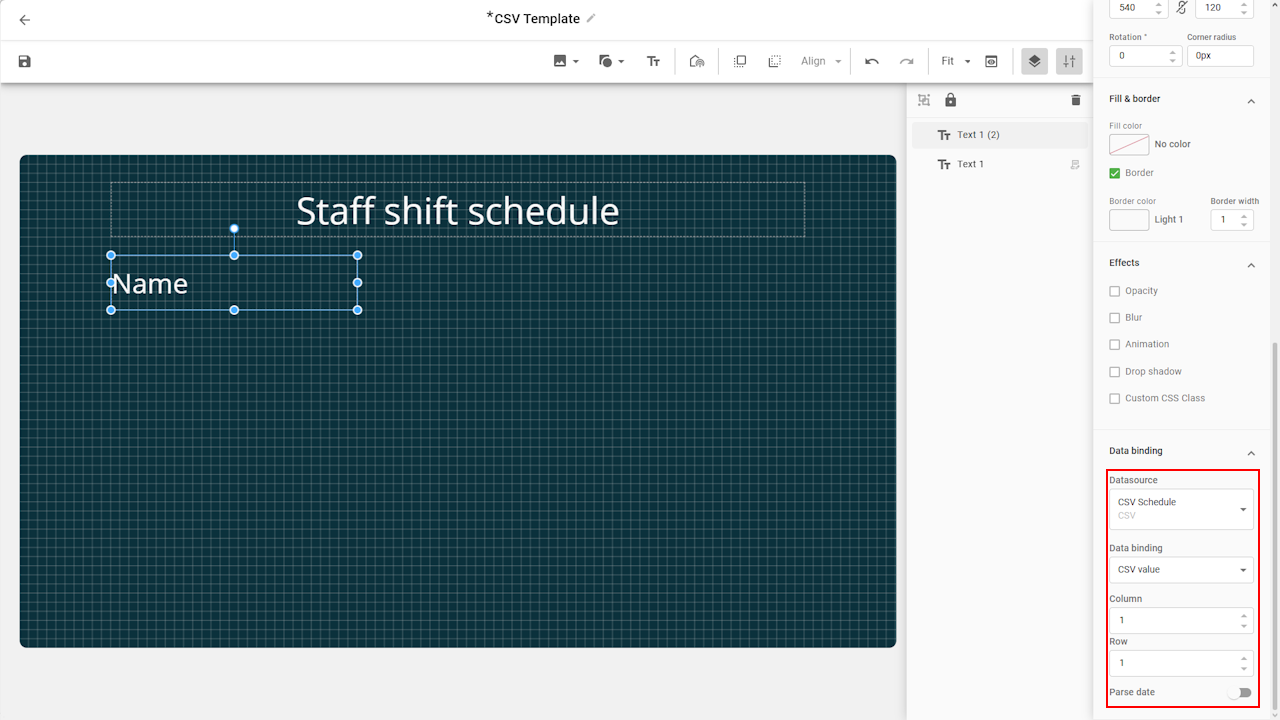Add a text element with the text tool
Screen dimensions: 1280x720
point(653,62)
